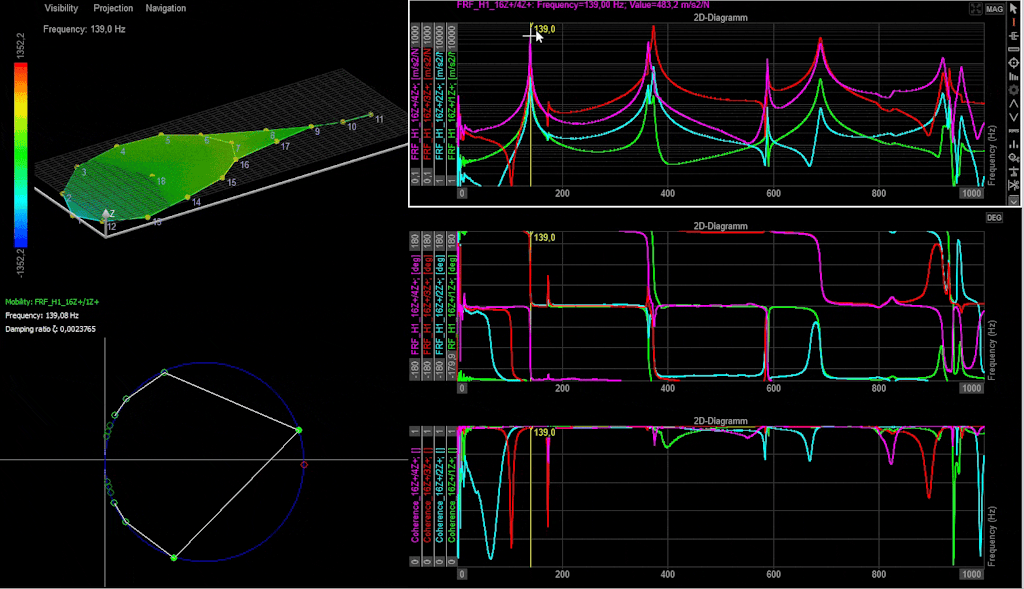Click the magnitude diagram frequency axis minimum 0
Viewport: 1024px width, 589px height.
[x=462, y=193]
